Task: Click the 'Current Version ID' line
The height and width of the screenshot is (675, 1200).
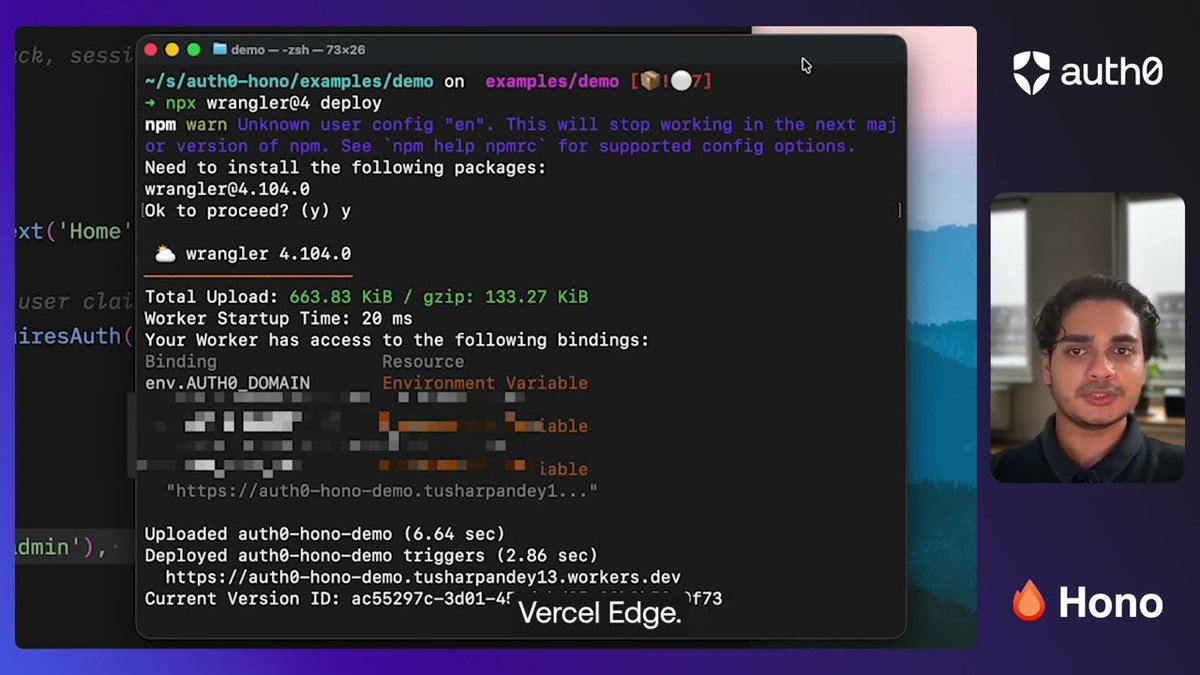Action: click(433, 598)
